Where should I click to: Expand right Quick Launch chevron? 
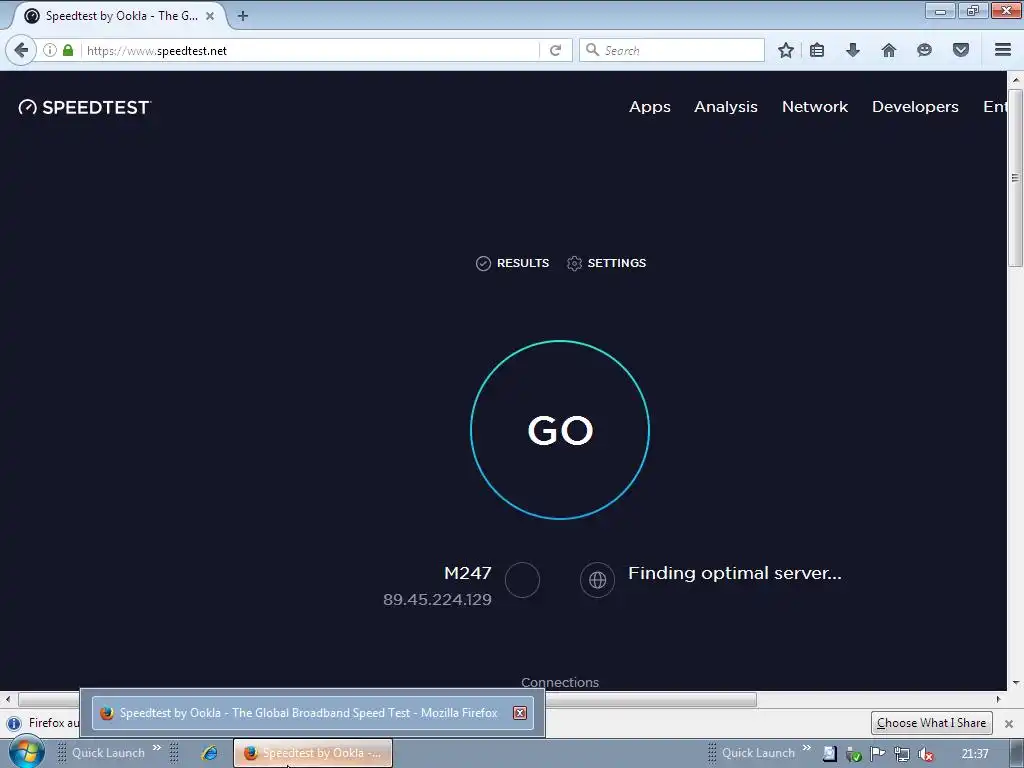tap(807, 748)
